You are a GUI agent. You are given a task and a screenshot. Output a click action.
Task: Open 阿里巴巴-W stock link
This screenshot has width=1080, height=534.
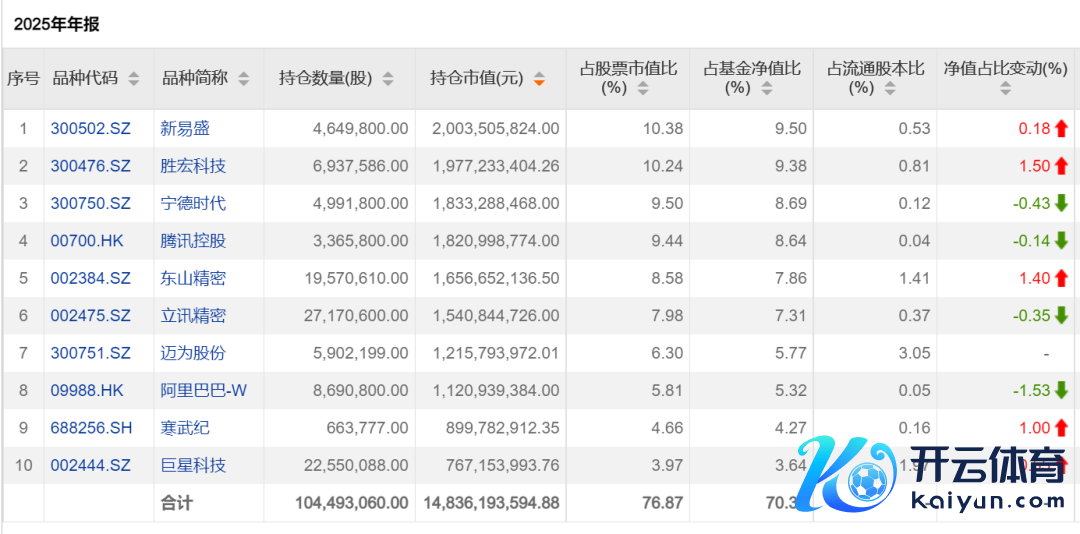pos(203,390)
